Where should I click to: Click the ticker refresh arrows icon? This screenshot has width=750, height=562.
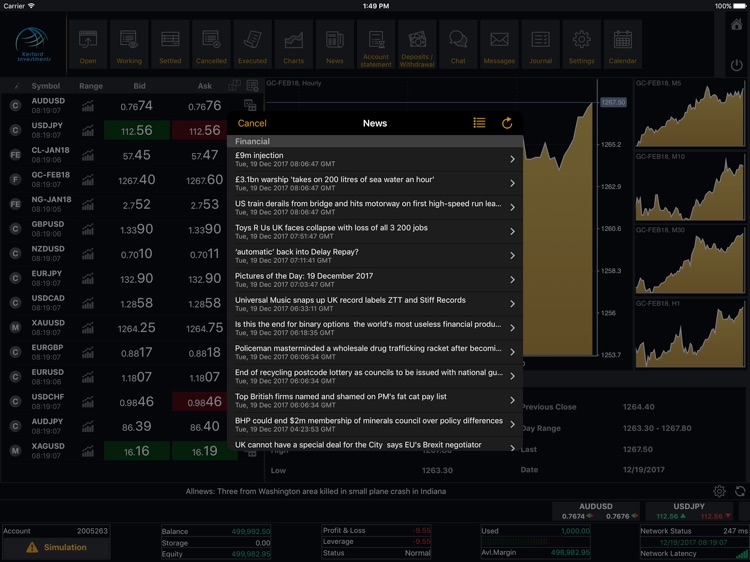pyautogui.click(x=740, y=491)
